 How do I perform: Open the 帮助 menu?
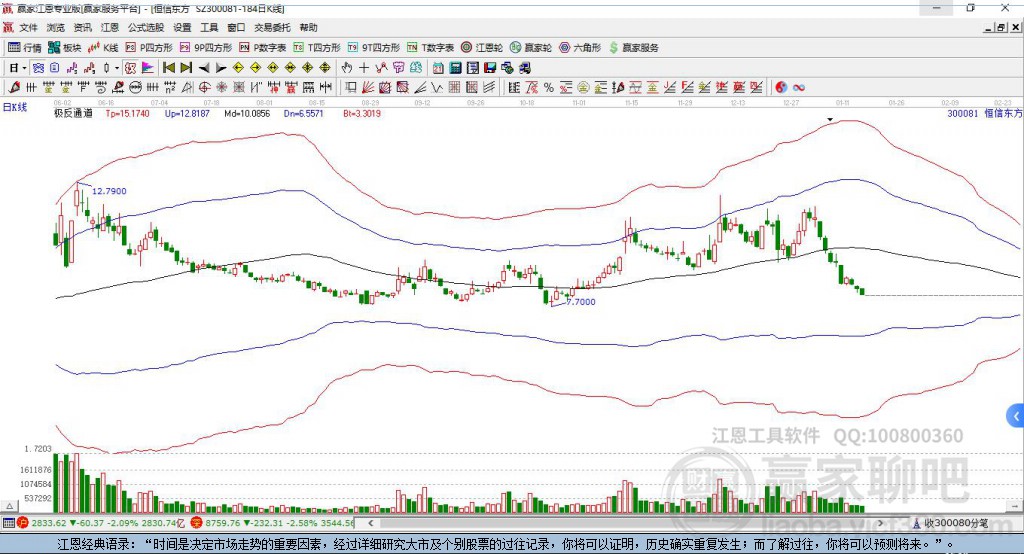pyautogui.click(x=308, y=27)
